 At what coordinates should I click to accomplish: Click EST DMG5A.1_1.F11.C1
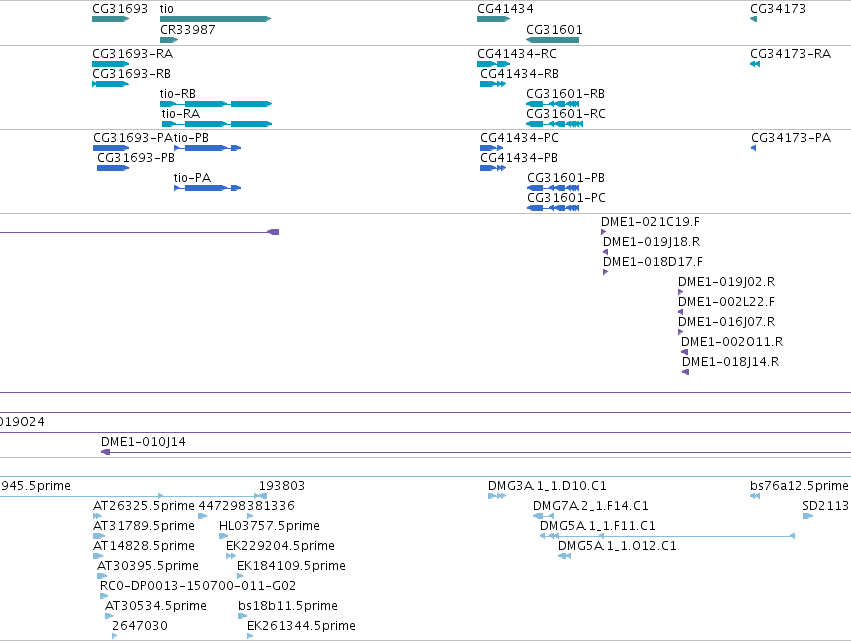coord(598,526)
